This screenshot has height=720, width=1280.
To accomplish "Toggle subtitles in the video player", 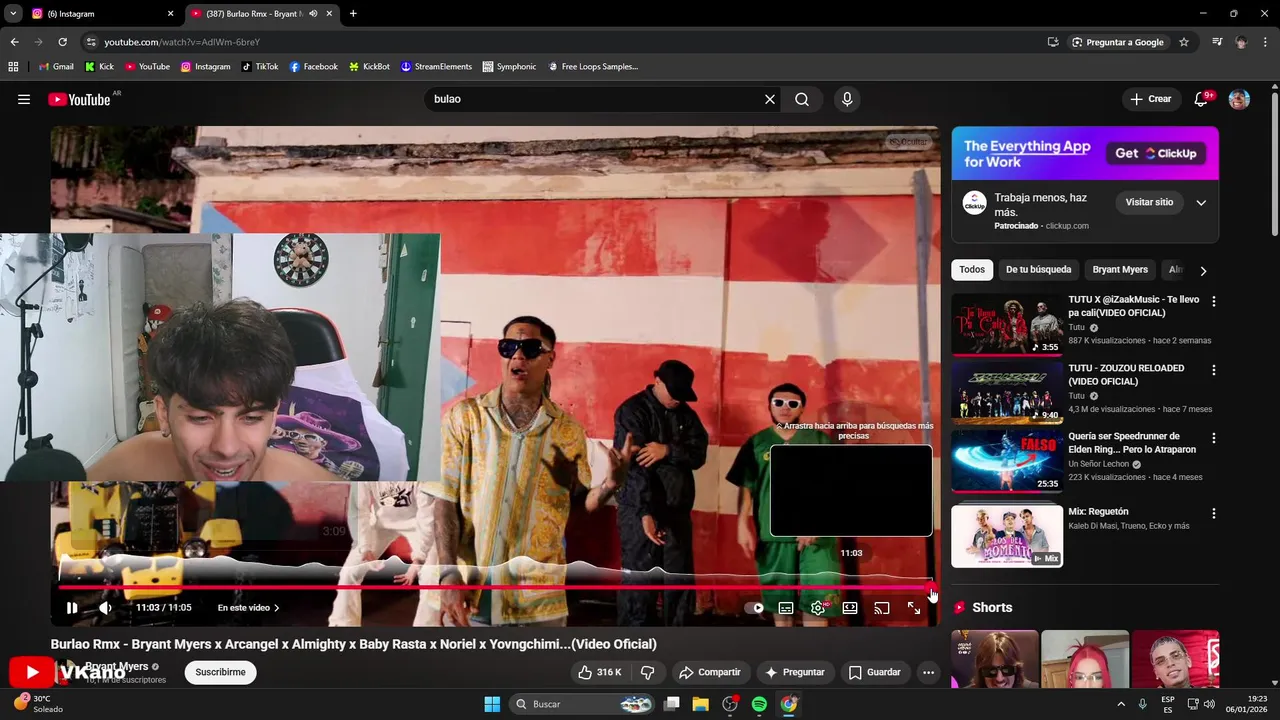I will tap(786, 607).
